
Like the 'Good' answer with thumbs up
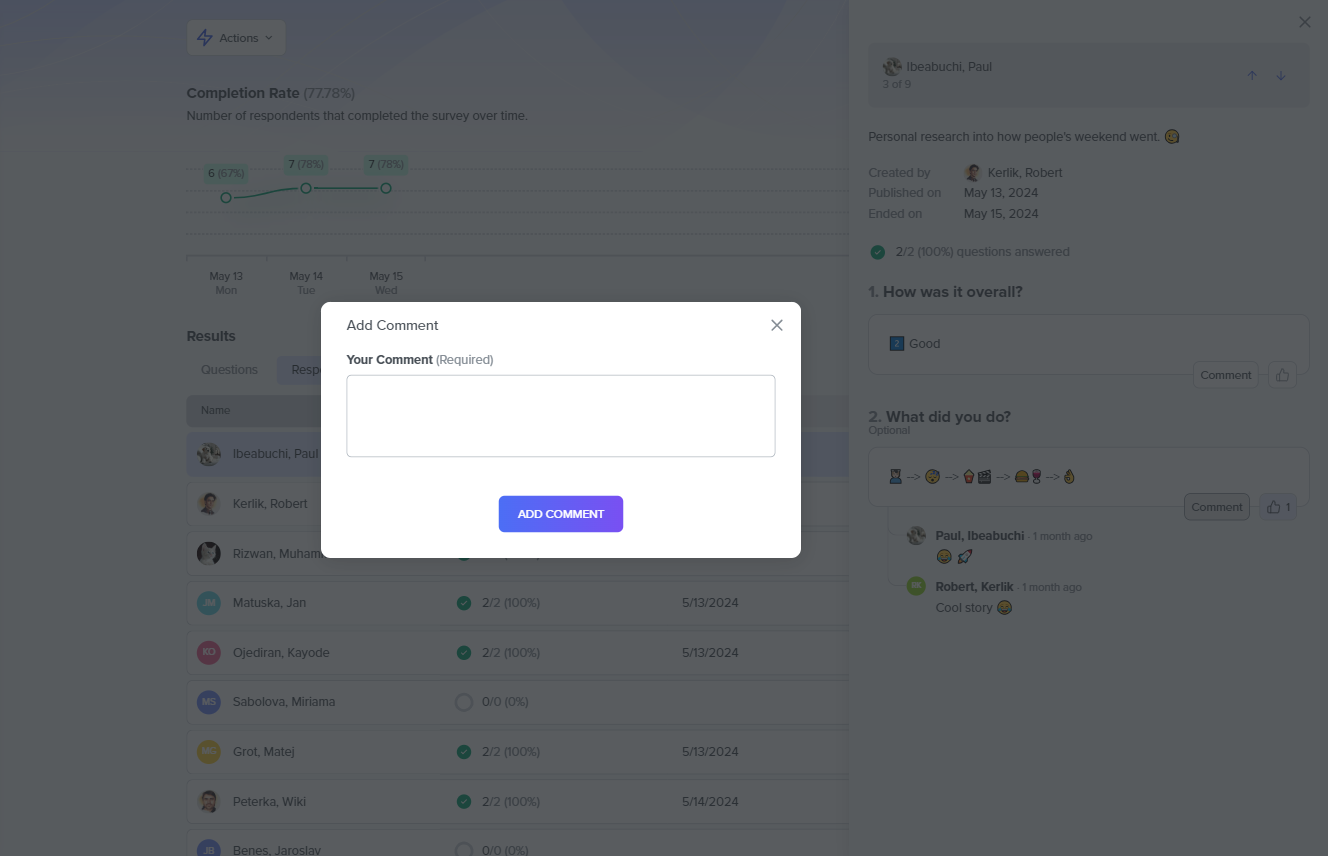point(1282,375)
